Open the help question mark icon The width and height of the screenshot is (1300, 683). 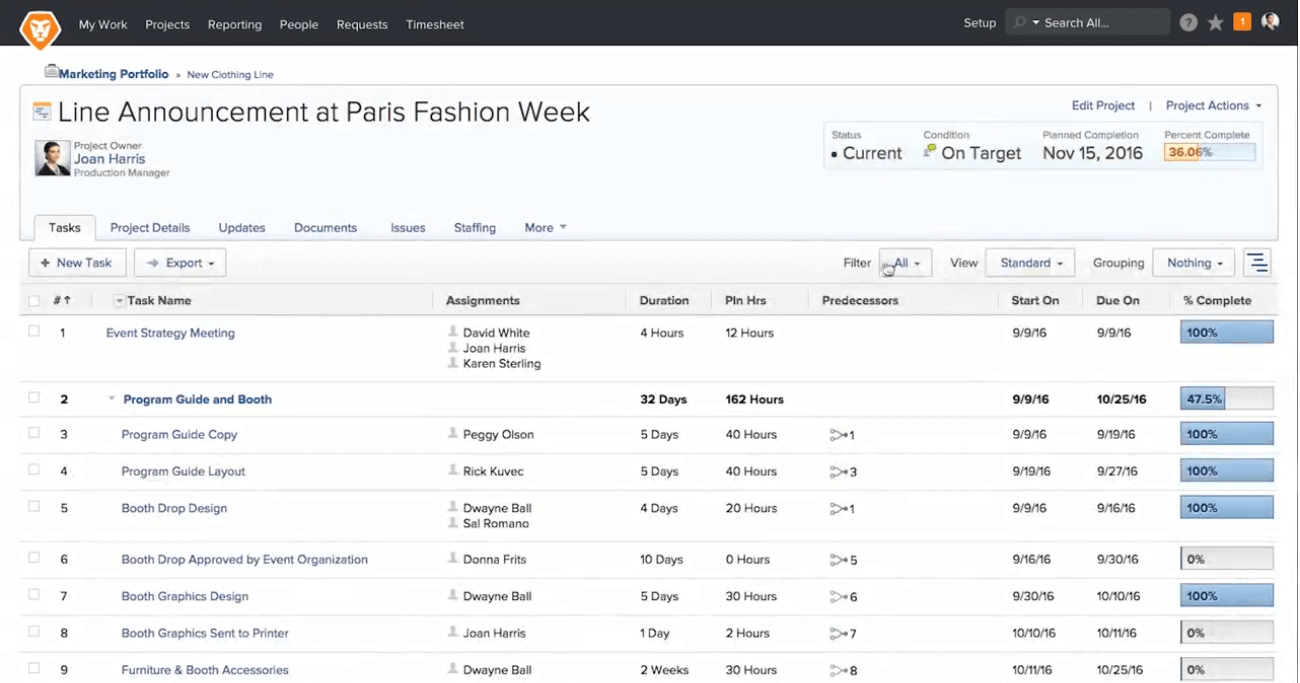(1188, 23)
